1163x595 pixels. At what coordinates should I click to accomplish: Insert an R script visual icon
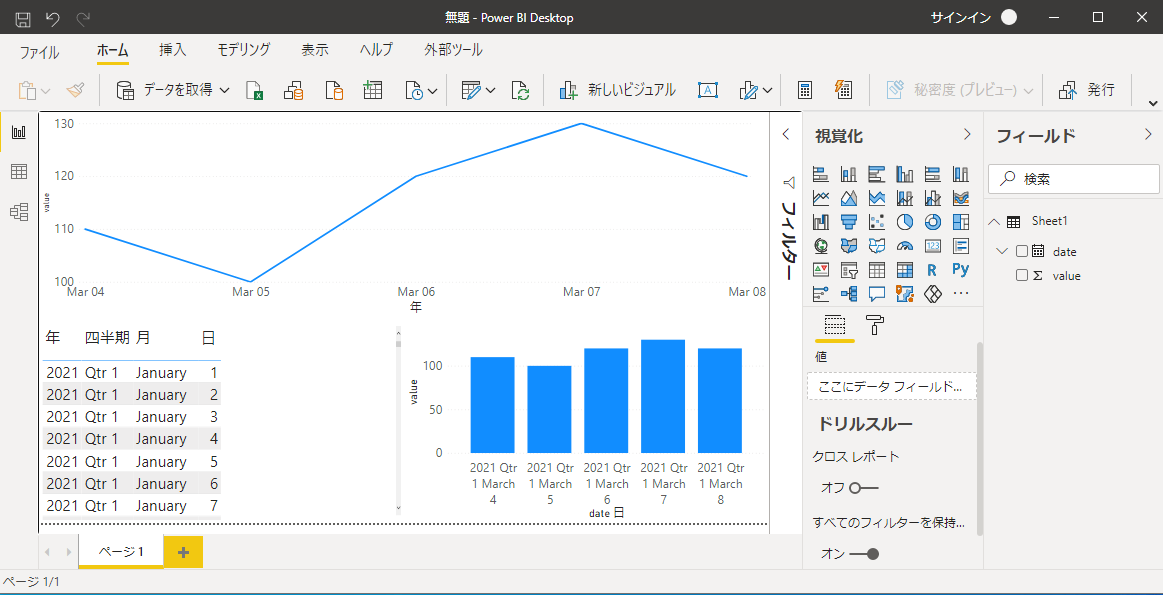coord(932,270)
